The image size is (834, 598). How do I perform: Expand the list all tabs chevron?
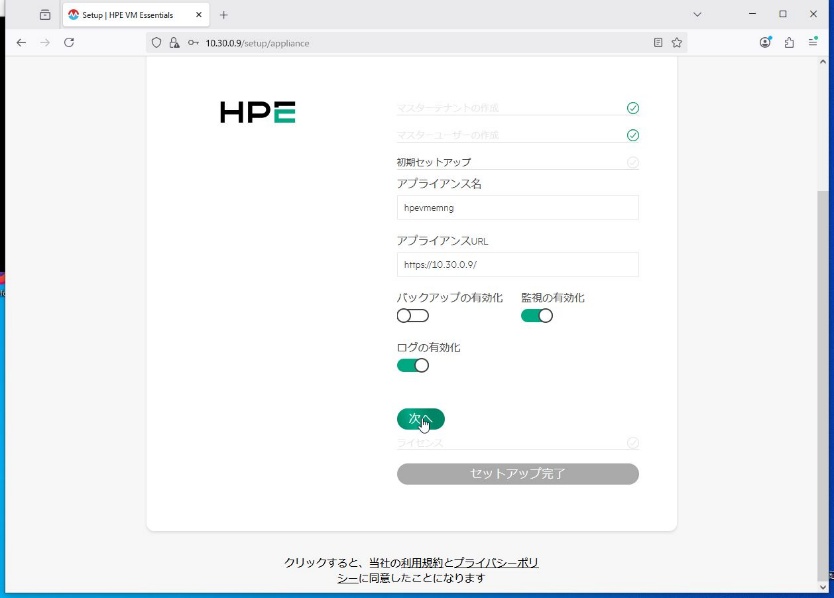697,15
